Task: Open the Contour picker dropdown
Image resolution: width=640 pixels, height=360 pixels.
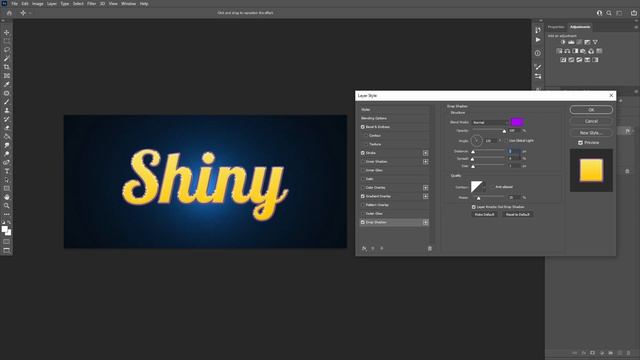Action: [x=484, y=187]
